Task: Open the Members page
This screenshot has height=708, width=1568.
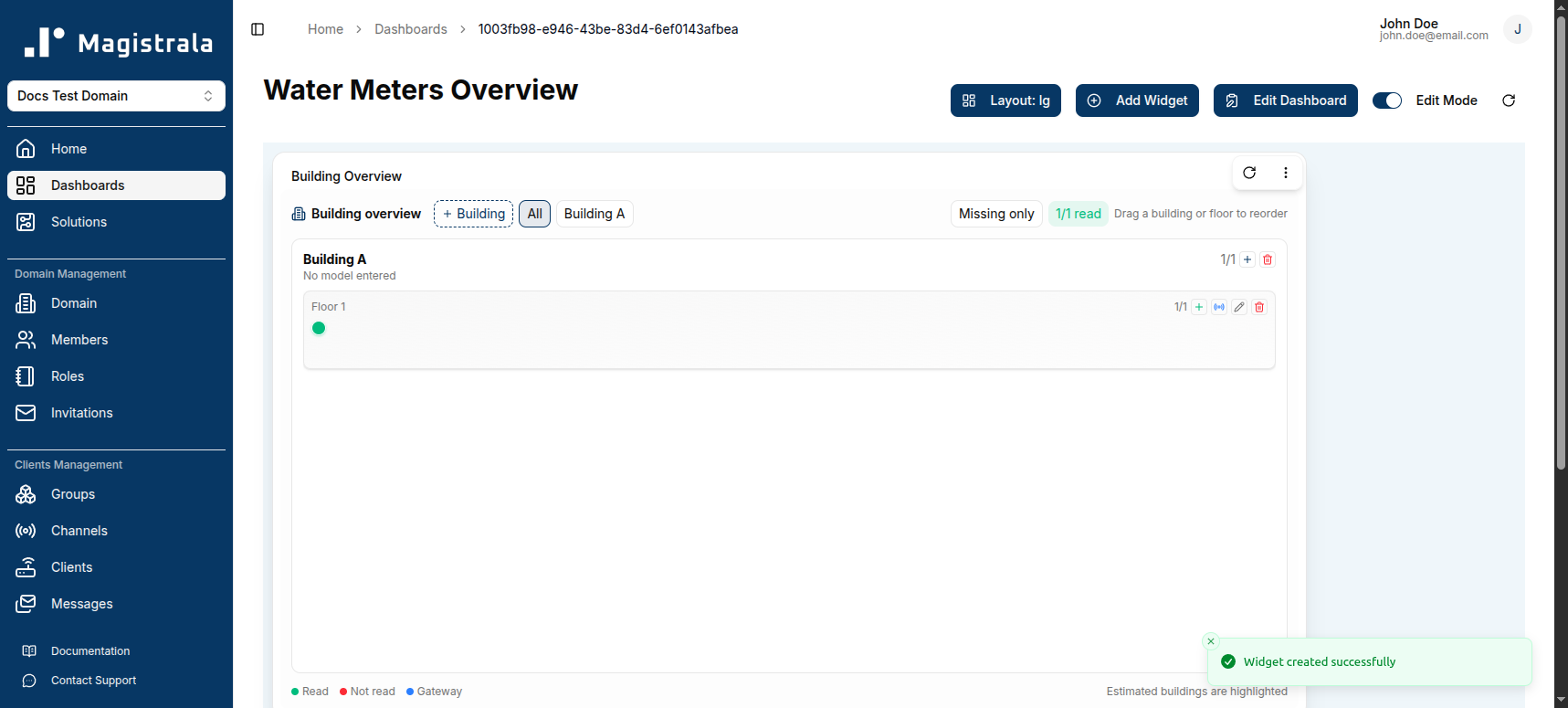Action: point(116,340)
